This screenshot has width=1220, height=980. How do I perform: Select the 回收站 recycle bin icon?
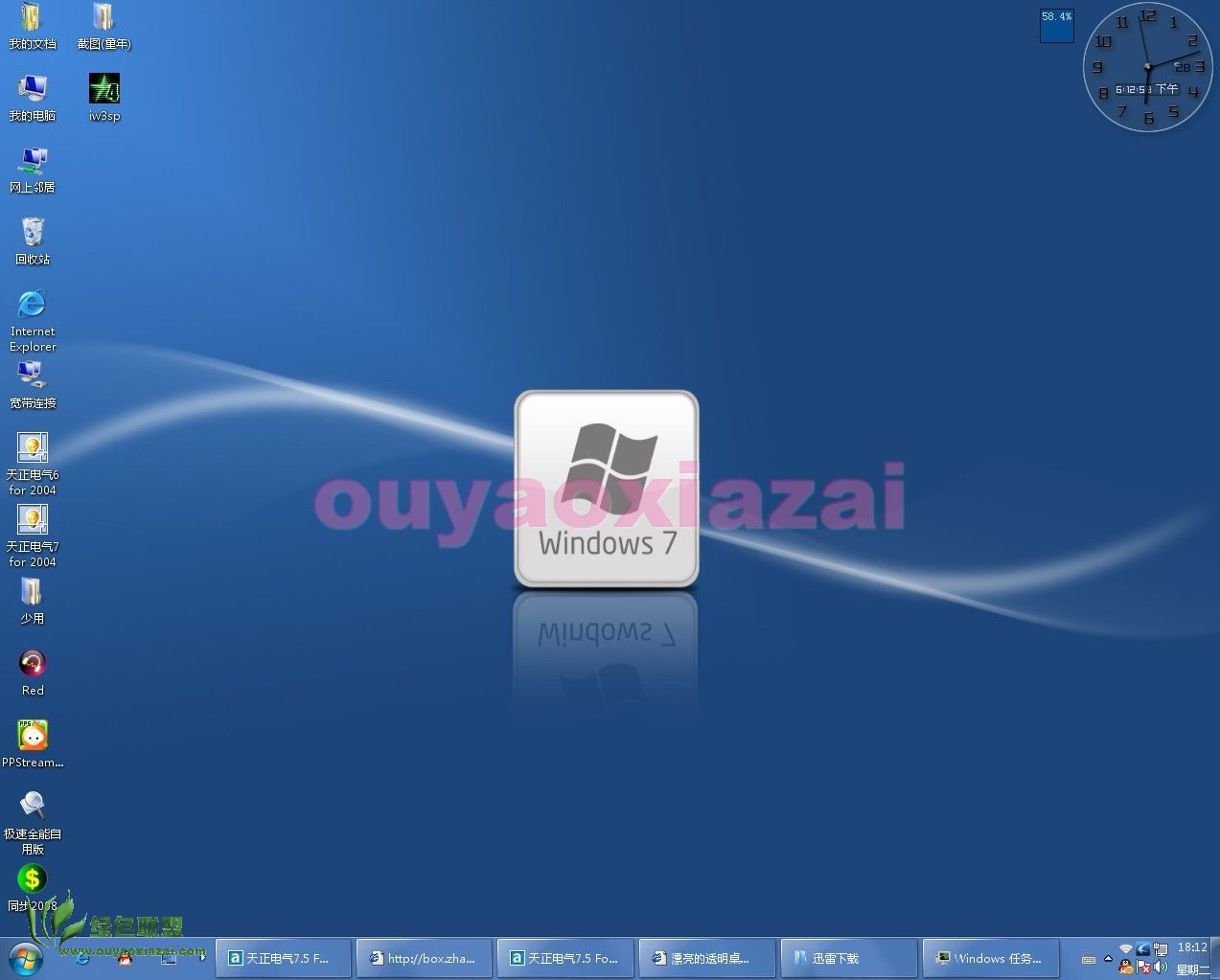pos(32,241)
